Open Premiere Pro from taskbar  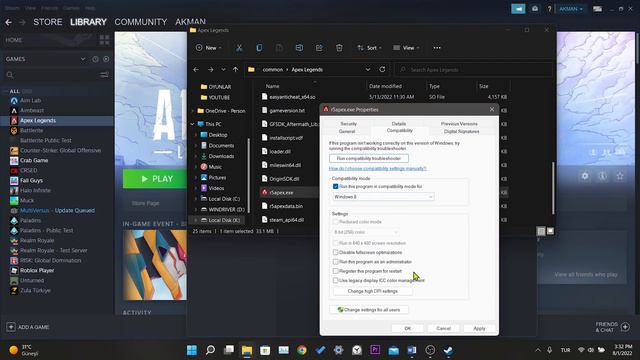(x=375, y=350)
